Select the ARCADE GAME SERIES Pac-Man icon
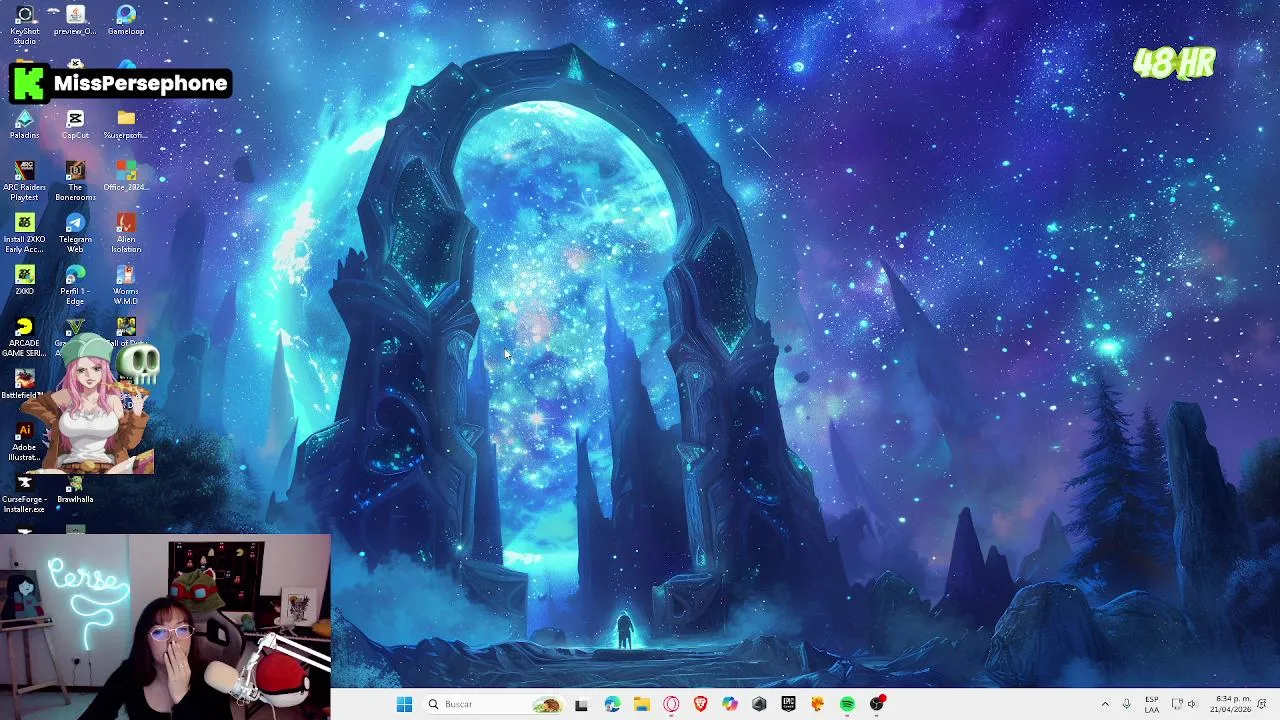This screenshot has height=720, width=1280. [24, 337]
